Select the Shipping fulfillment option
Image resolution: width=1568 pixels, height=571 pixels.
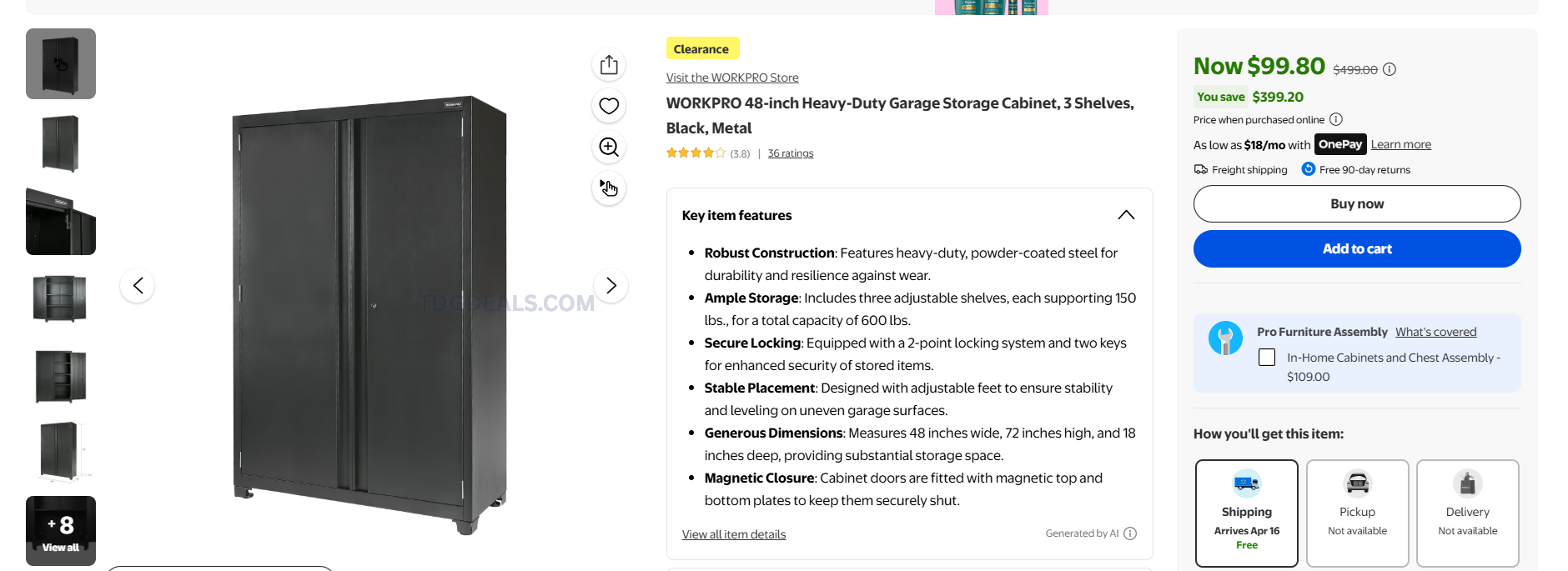click(1246, 513)
